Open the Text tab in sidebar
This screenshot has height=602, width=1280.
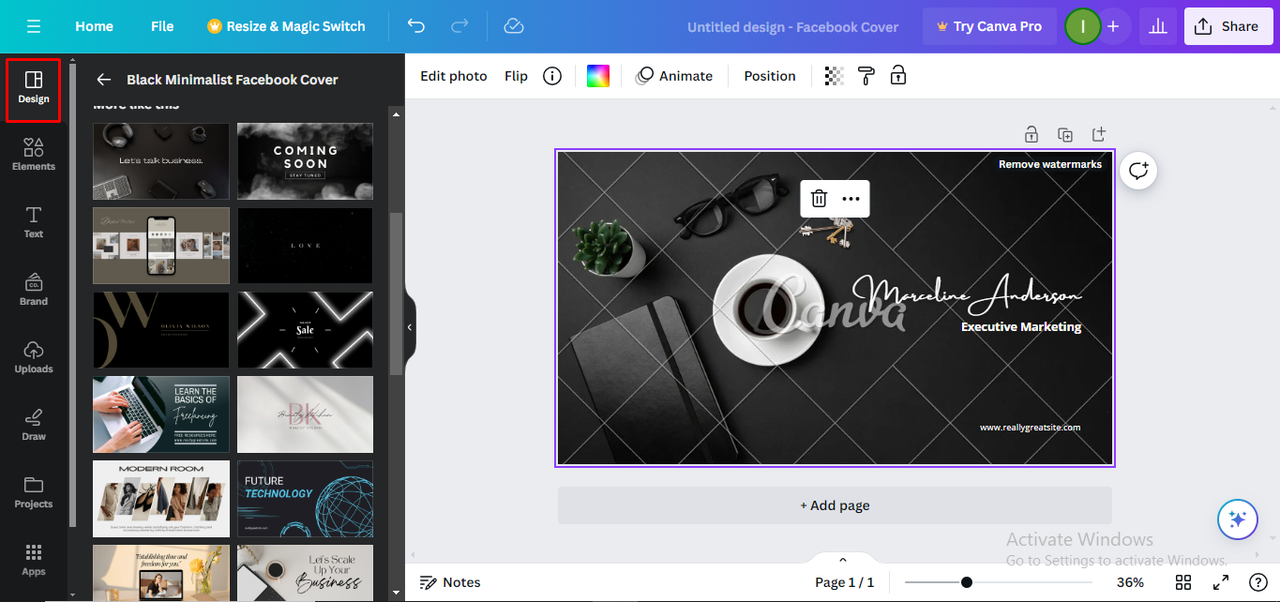point(33,222)
